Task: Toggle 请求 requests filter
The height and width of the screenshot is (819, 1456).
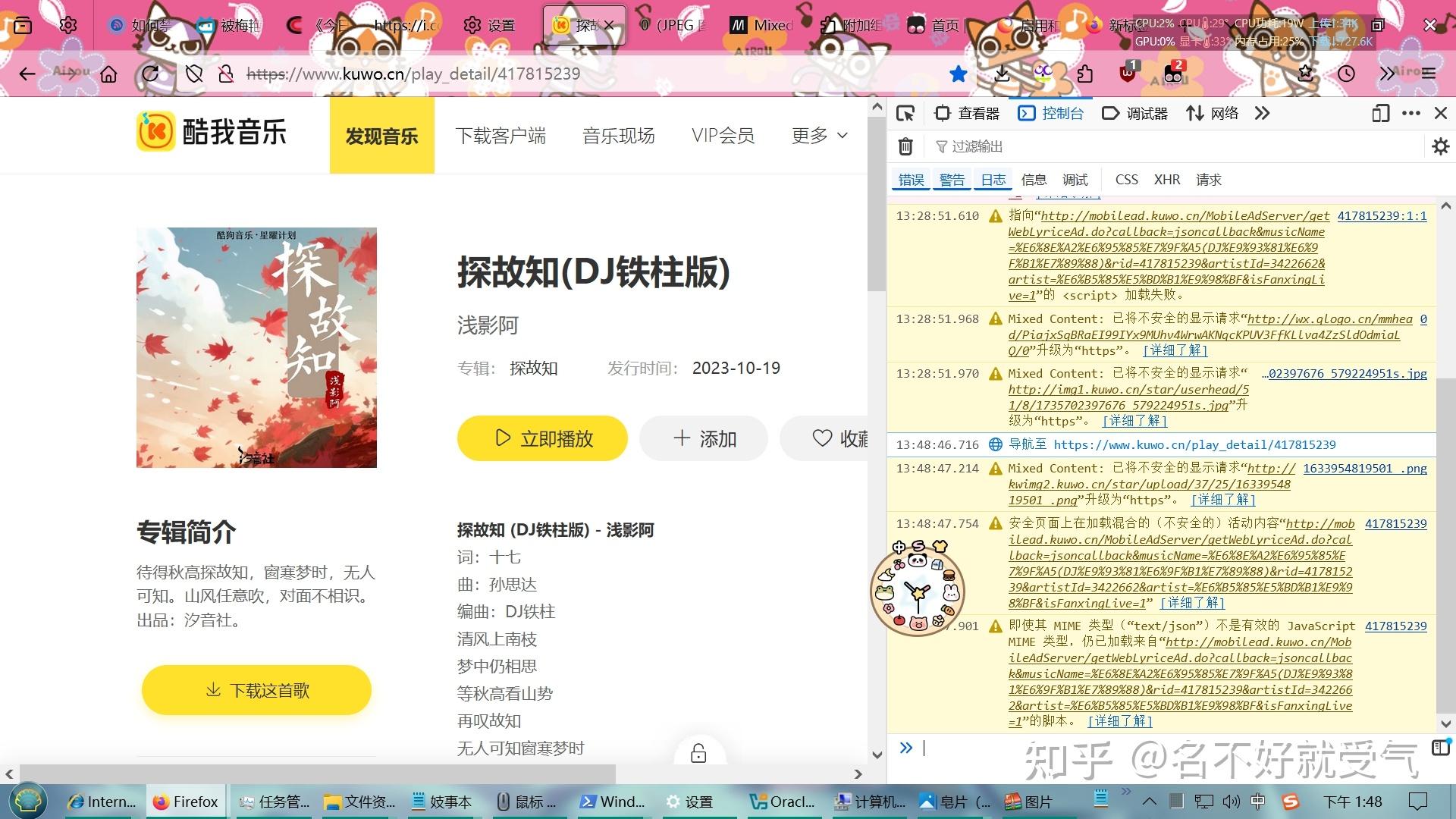Action: (1209, 180)
